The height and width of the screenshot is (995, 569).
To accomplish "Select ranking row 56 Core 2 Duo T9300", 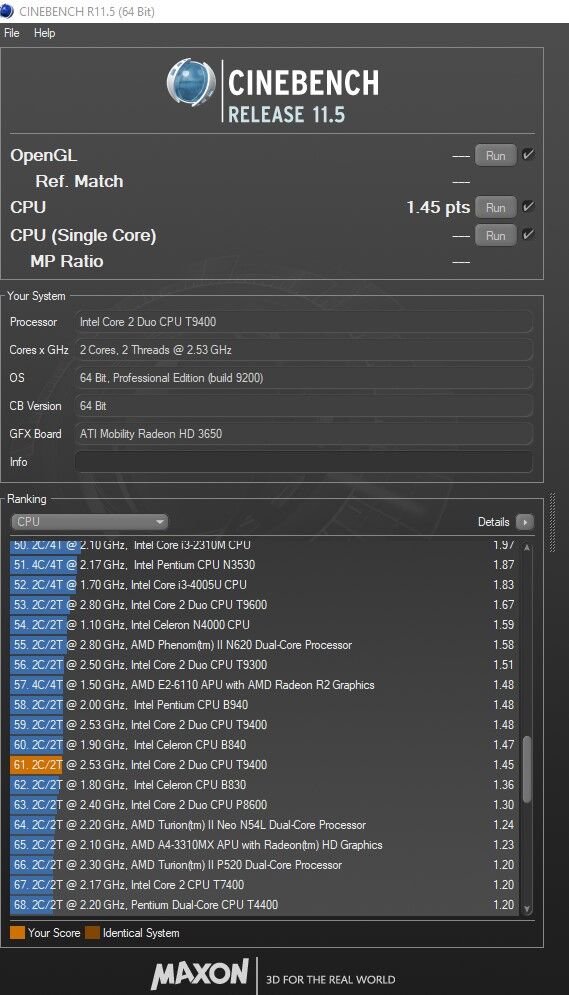I will [x=265, y=664].
